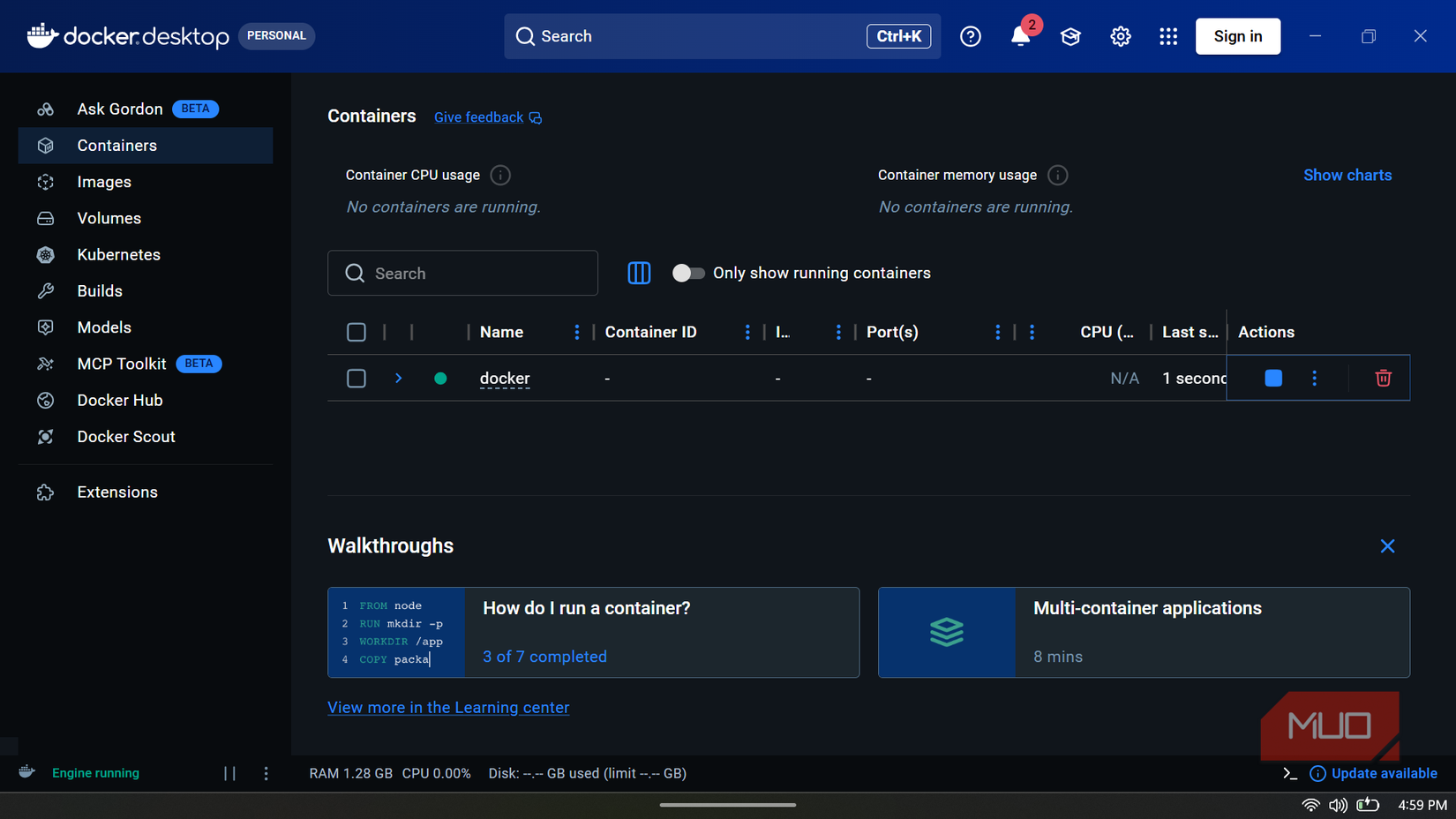Expand the docker container row

[398, 378]
